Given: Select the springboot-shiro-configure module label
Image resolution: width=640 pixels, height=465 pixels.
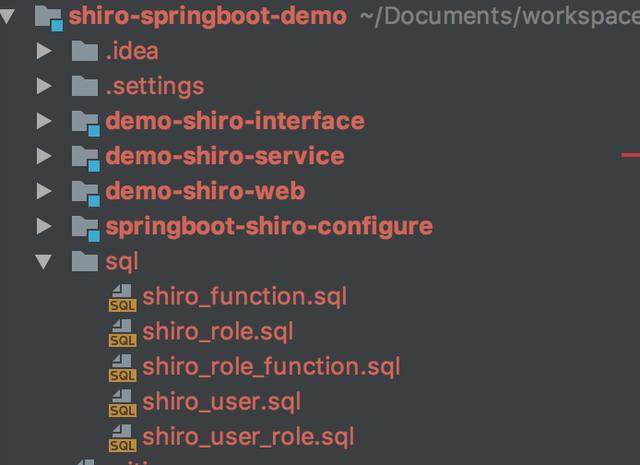Looking at the screenshot, I should point(269,227).
